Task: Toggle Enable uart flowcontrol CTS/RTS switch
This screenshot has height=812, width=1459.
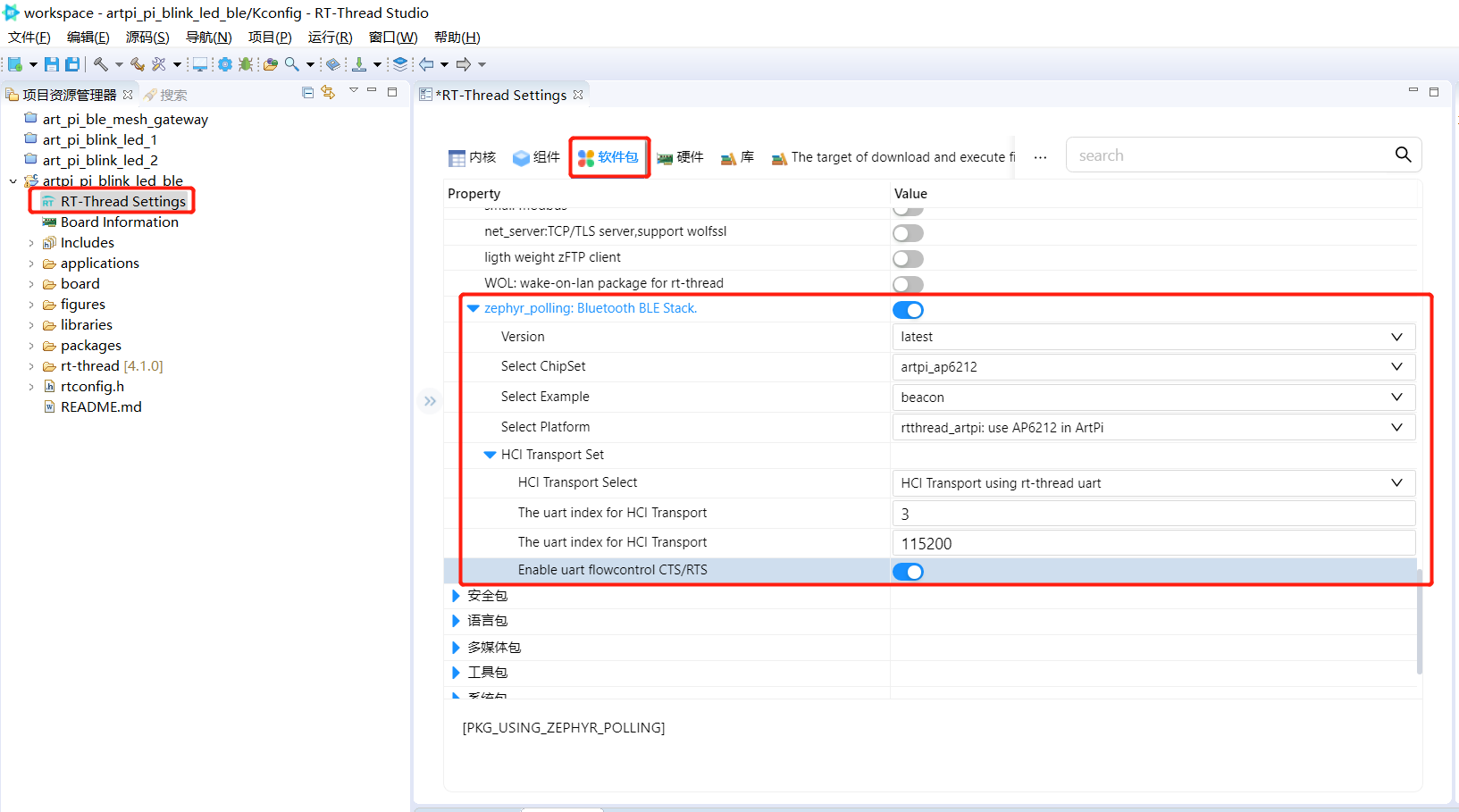Action: (x=908, y=572)
